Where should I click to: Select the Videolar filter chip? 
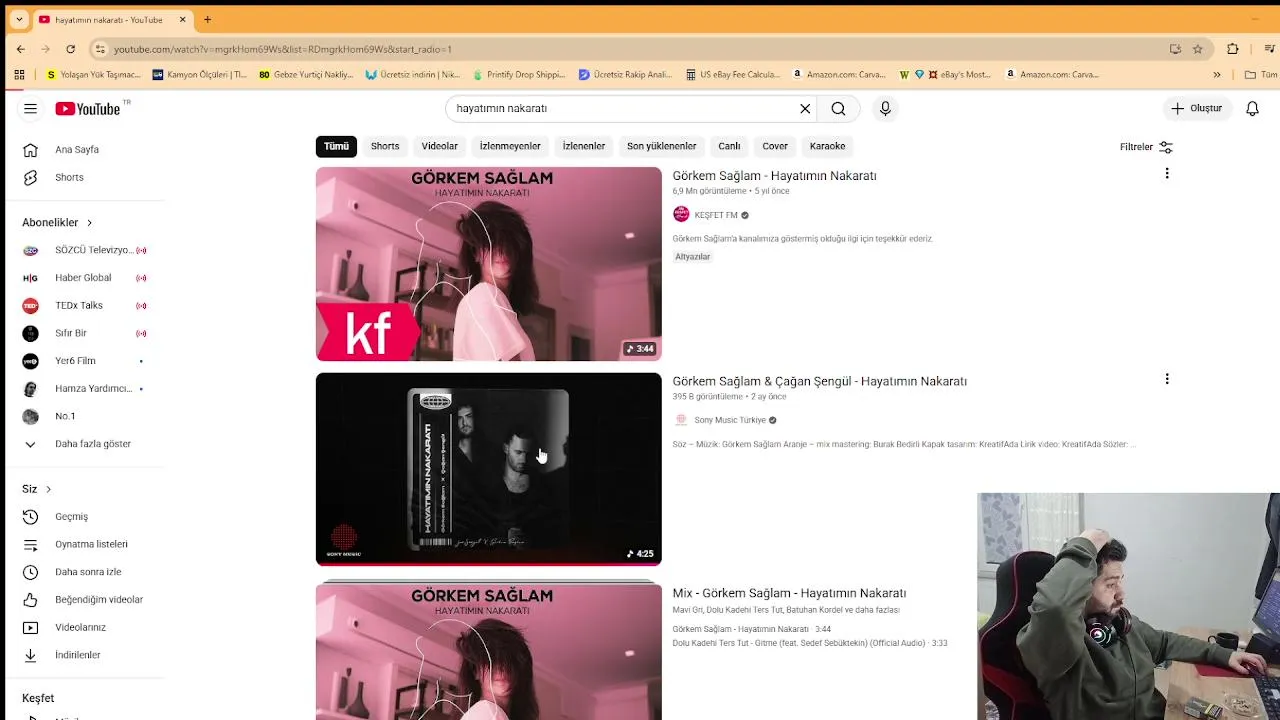[439, 146]
